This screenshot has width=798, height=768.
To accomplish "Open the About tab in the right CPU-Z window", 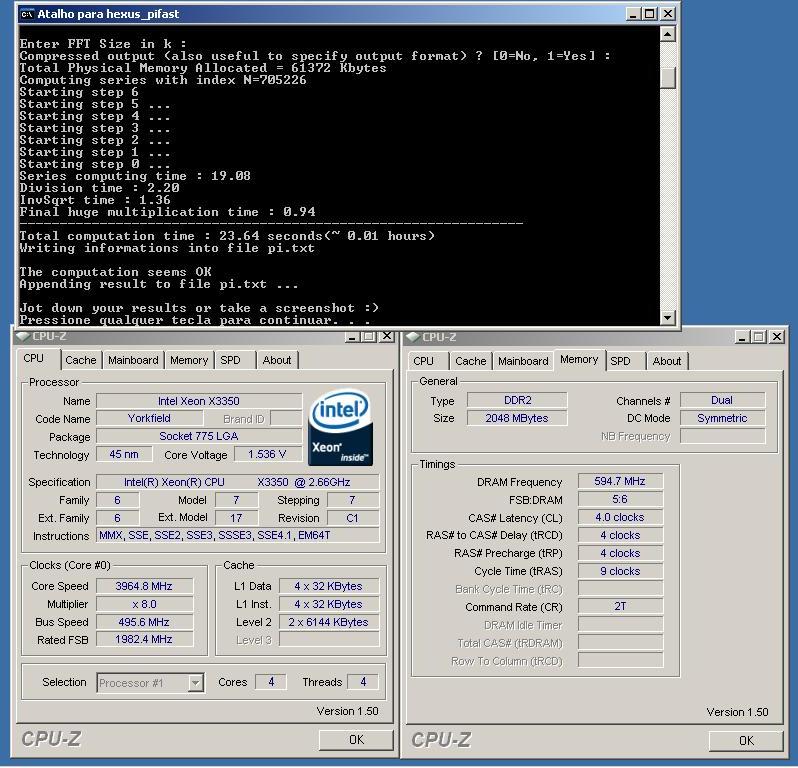I will click(667, 361).
